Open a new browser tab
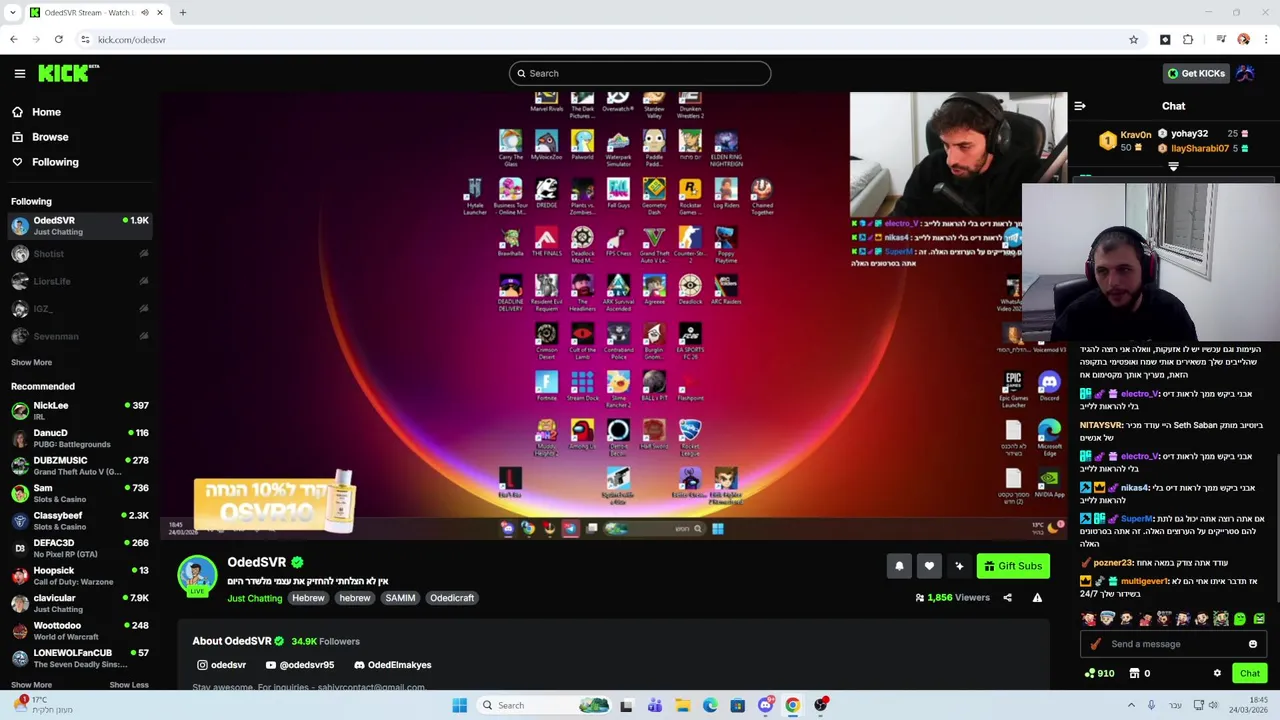This screenshot has height=720, width=1280. [183, 13]
